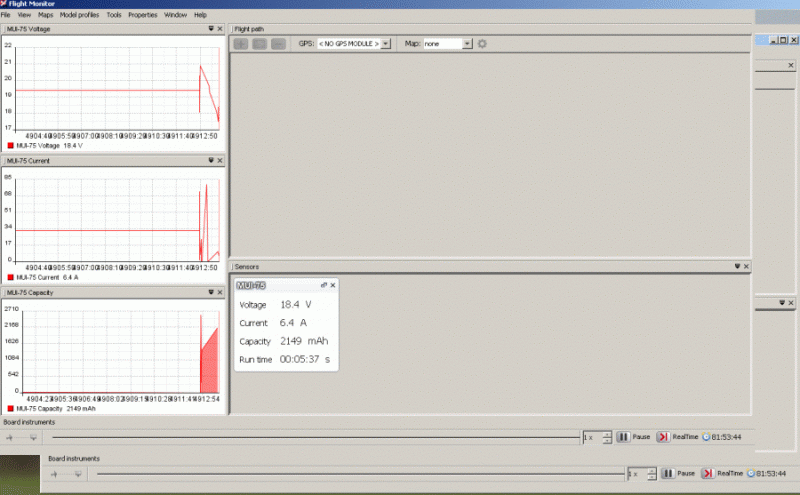800x495 pixels.
Task: Close the lower right-side docked panel
Action: pyautogui.click(x=791, y=303)
